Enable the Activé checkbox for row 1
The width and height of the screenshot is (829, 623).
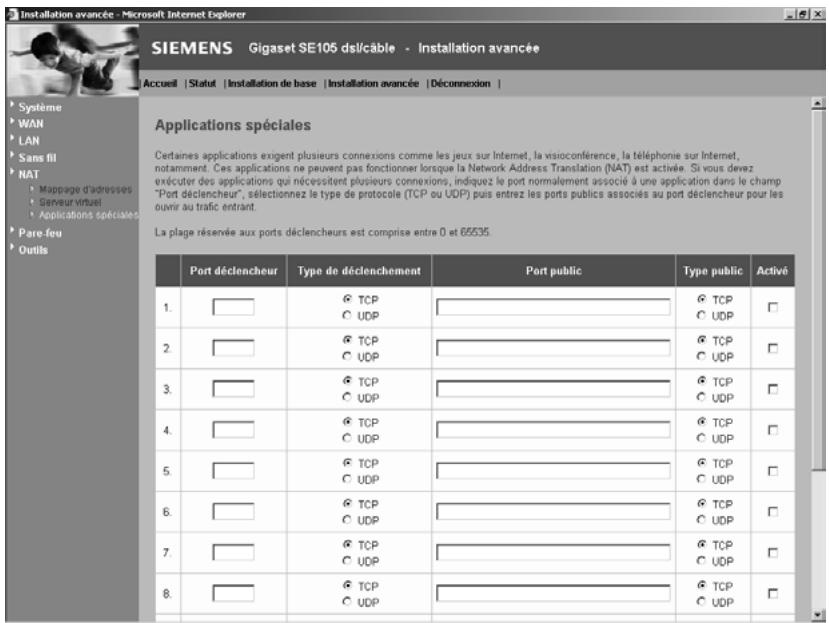[772, 307]
